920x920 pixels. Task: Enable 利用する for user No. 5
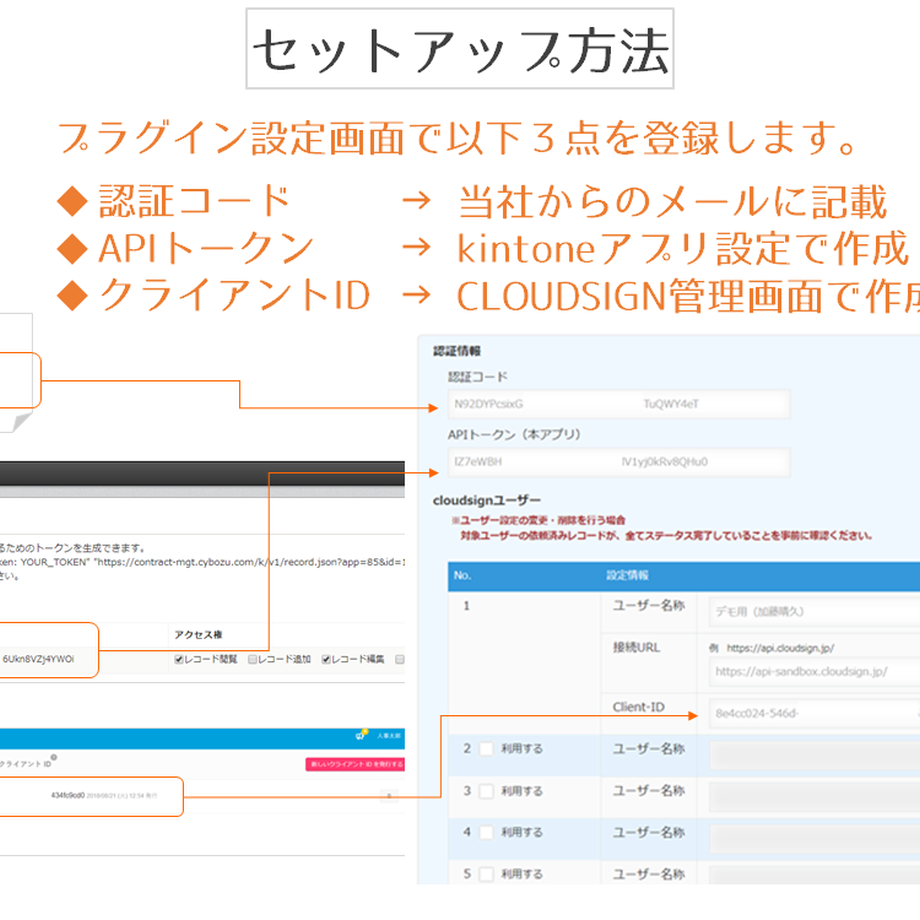pos(486,874)
